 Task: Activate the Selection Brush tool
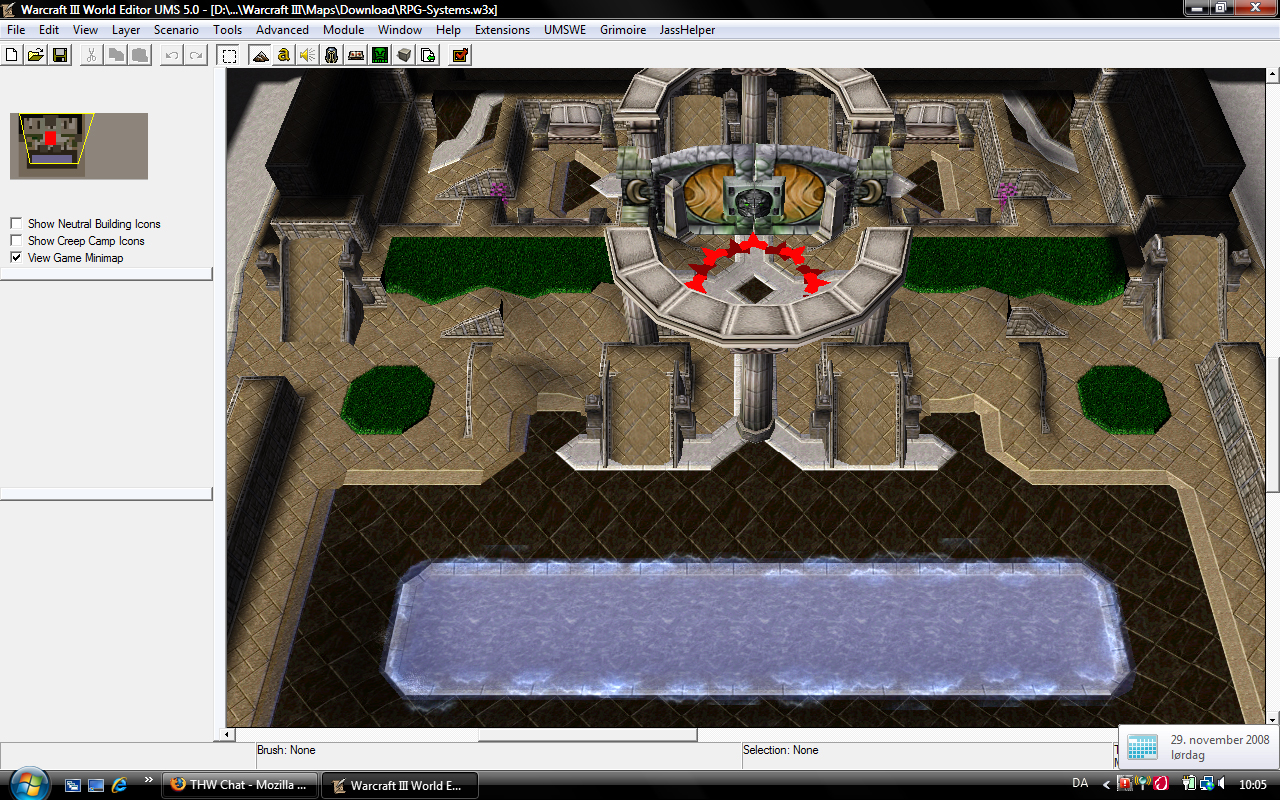(x=229, y=55)
